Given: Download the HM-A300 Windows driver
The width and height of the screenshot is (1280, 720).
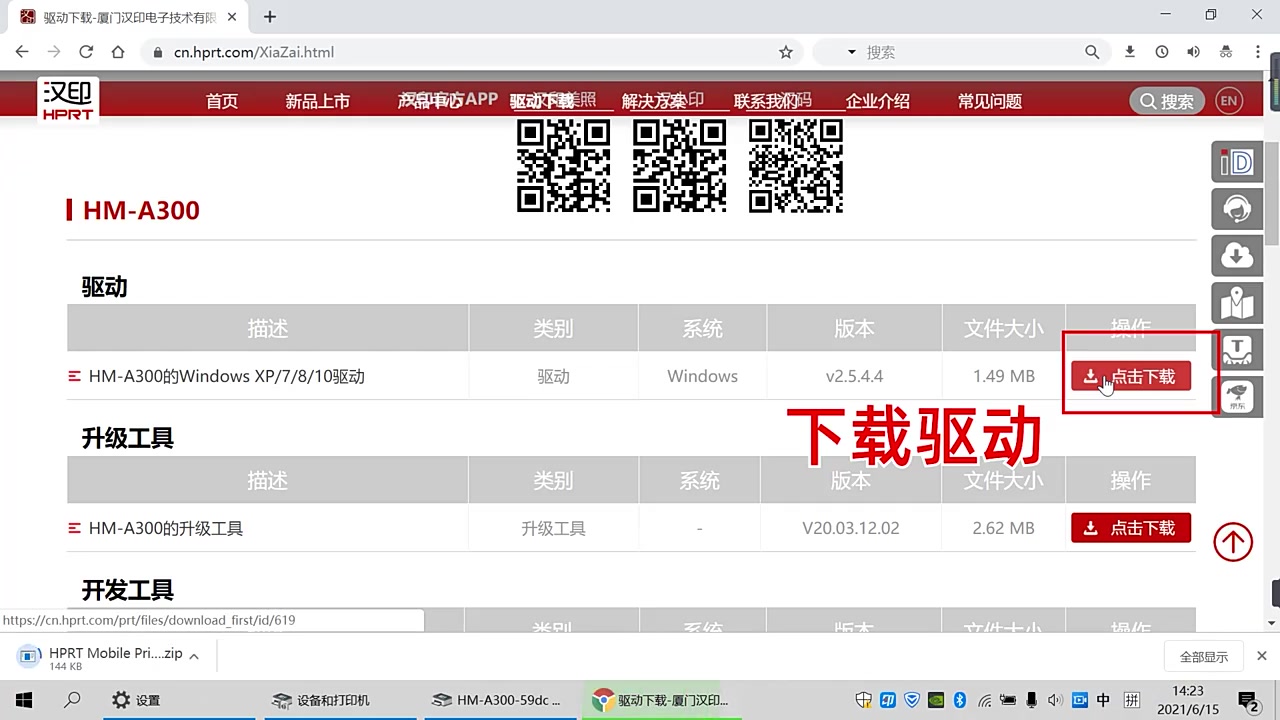Looking at the screenshot, I should 1131,376.
